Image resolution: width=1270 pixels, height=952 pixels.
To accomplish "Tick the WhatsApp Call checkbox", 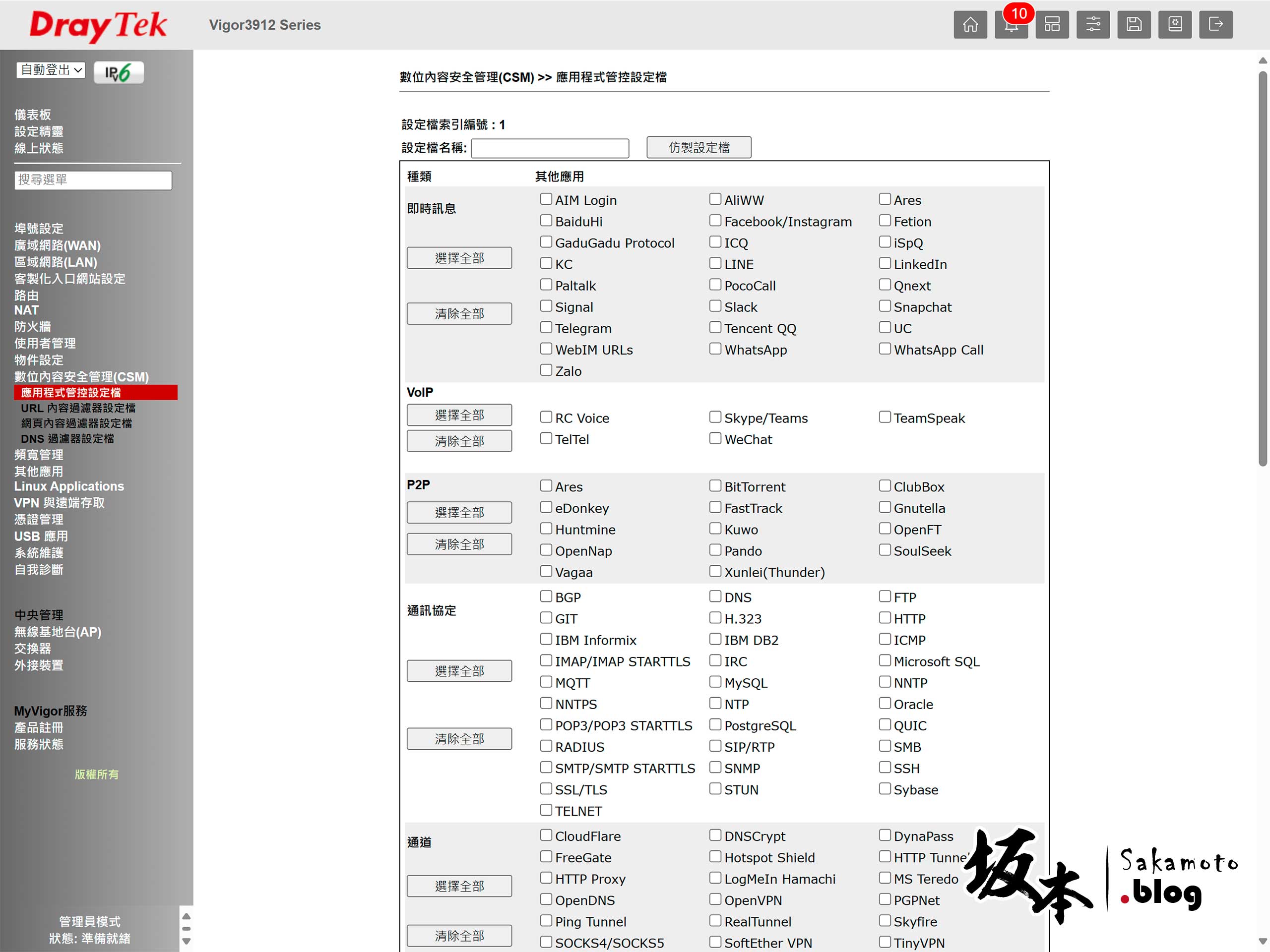I will pos(885,349).
